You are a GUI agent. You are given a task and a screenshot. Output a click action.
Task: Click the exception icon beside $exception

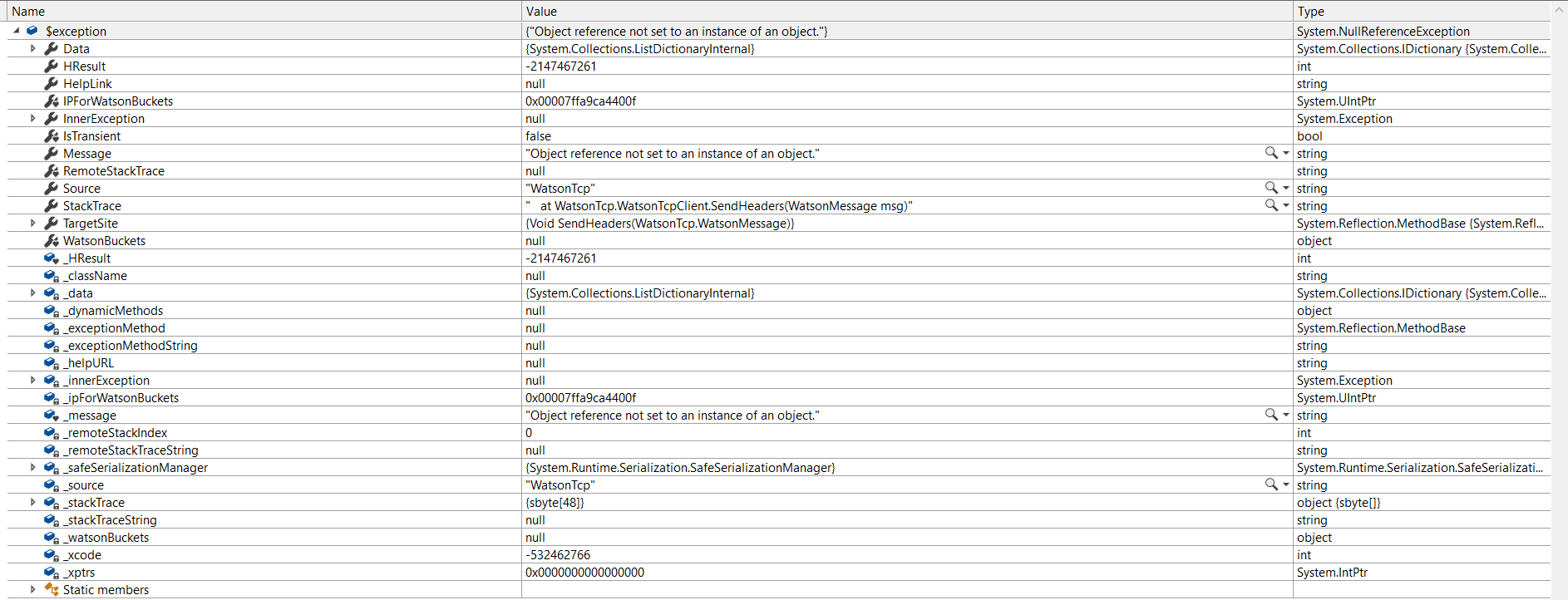(x=32, y=31)
